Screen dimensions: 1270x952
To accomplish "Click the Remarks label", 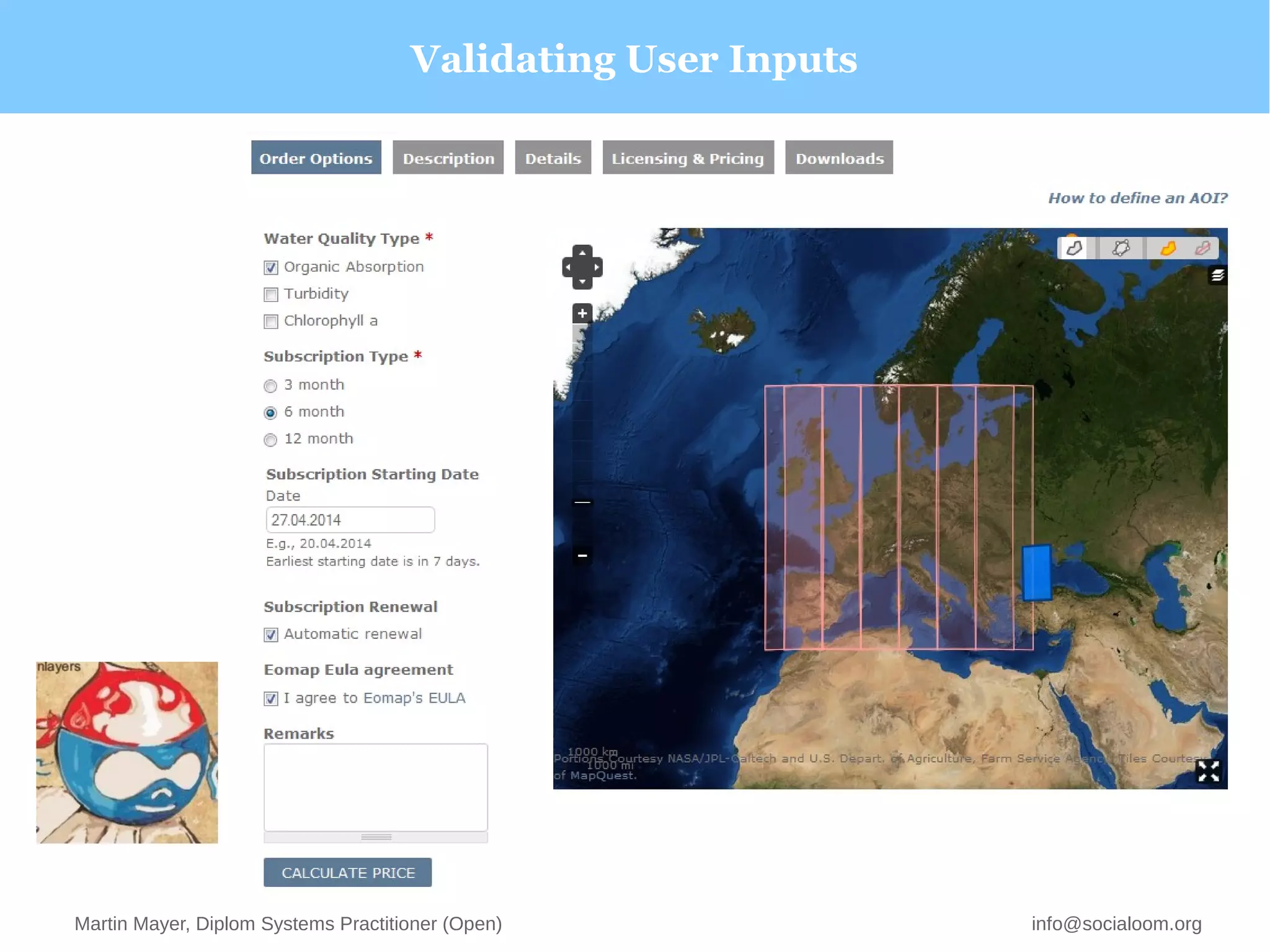I will pyautogui.click(x=299, y=734).
